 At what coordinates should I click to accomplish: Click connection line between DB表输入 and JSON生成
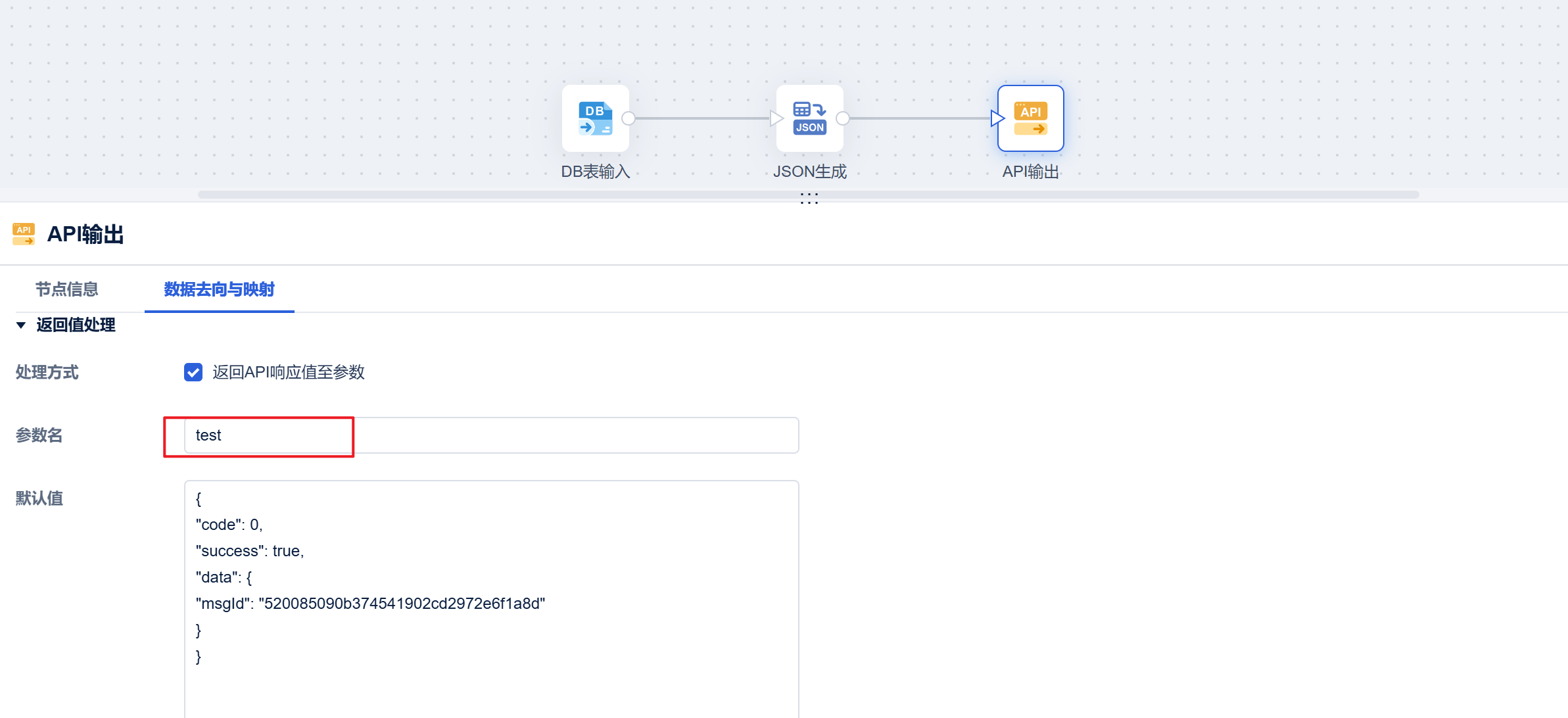click(x=702, y=118)
